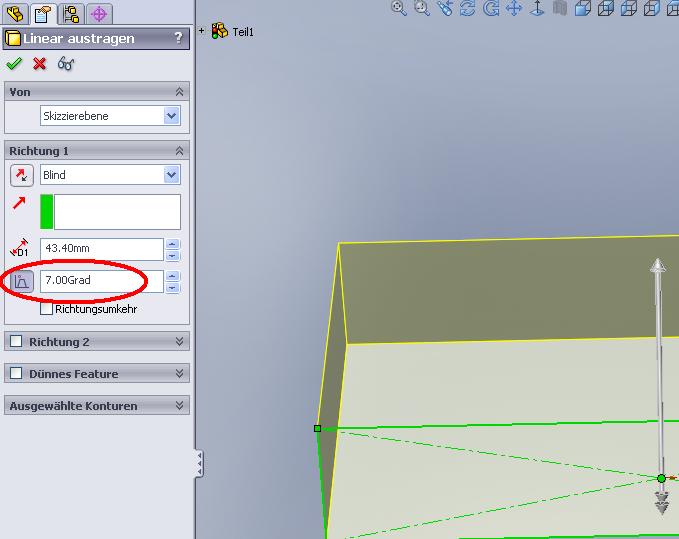Screen dimensions: 679x539
Task: Collapse the Richtung 1 section
Action: tap(179, 151)
